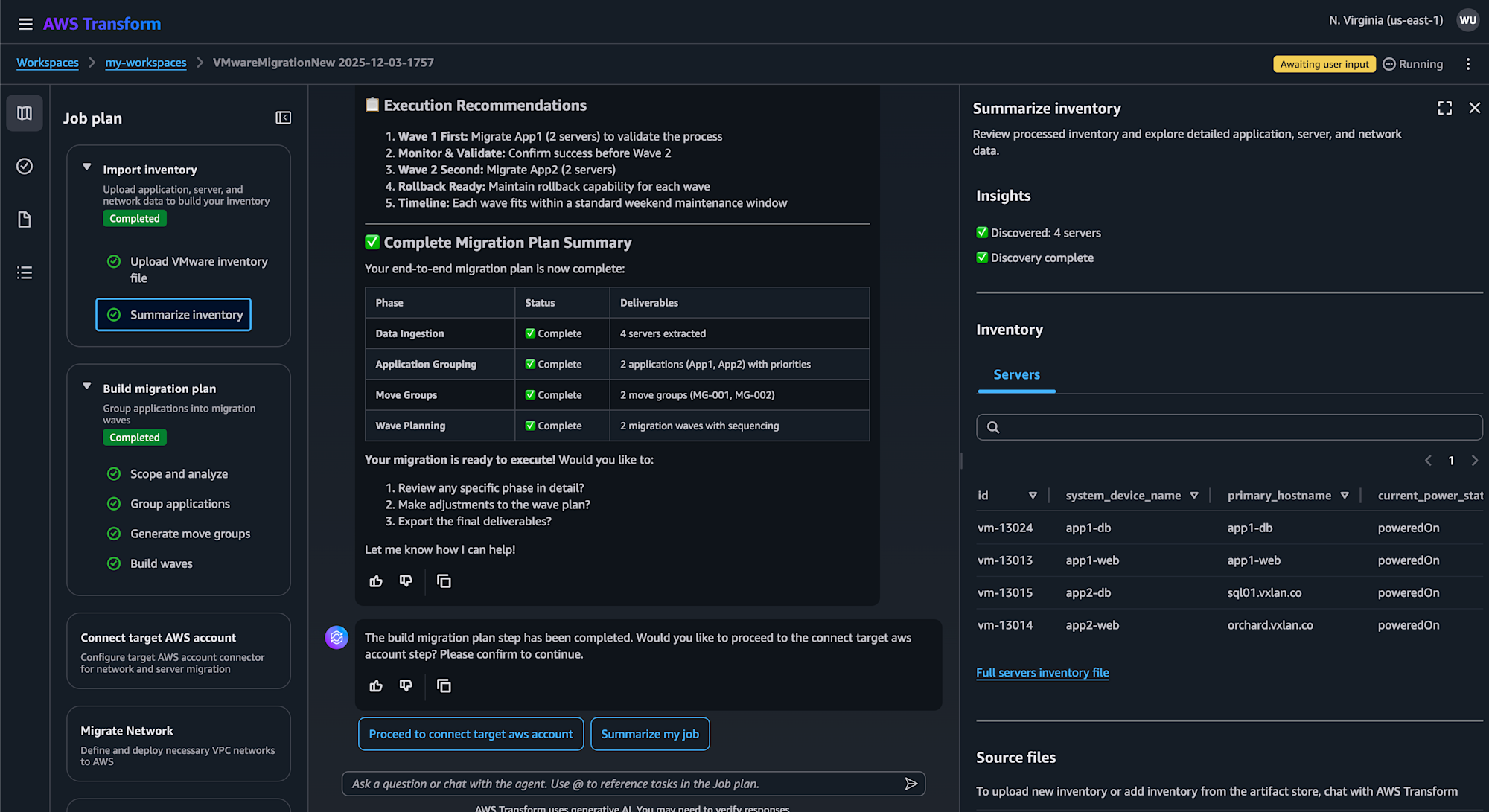The width and height of the screenshot is (1489, 812).
Task: Thumbs down the confirmation message
Action: [x=406, y=685]
